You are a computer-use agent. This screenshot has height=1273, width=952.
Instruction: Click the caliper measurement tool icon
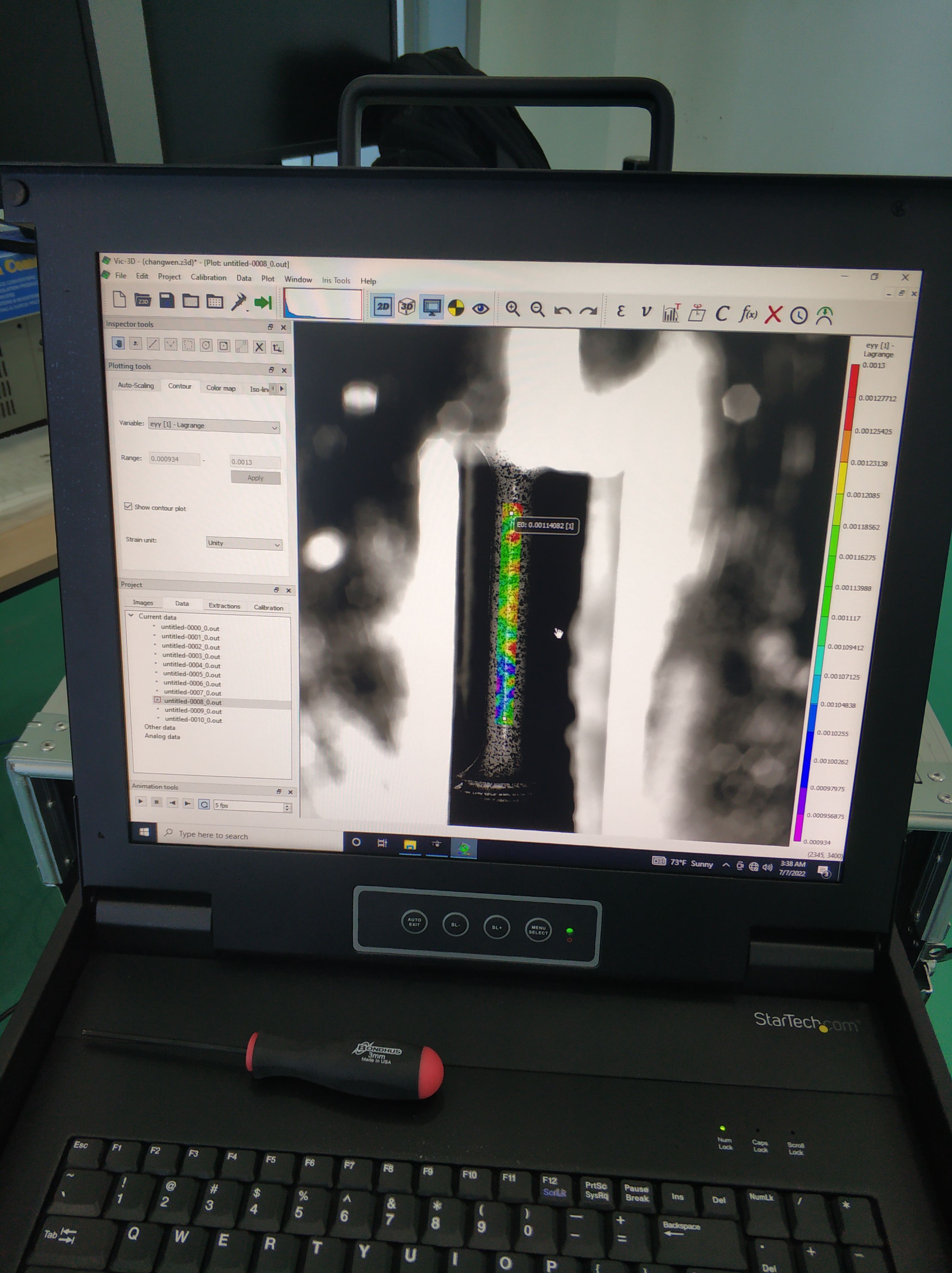pos(239,302)
